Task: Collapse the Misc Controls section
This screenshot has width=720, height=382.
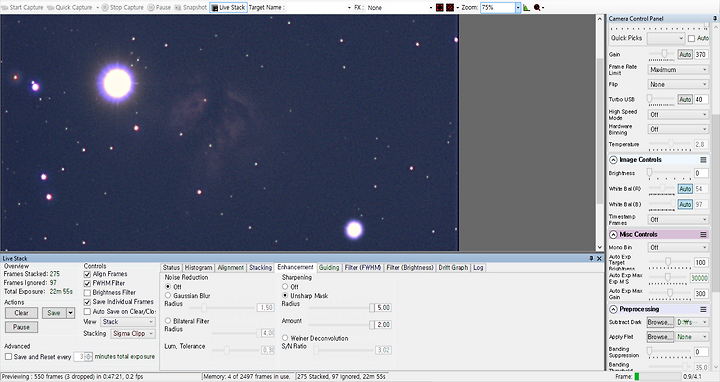Action: (x=613, y=235)
